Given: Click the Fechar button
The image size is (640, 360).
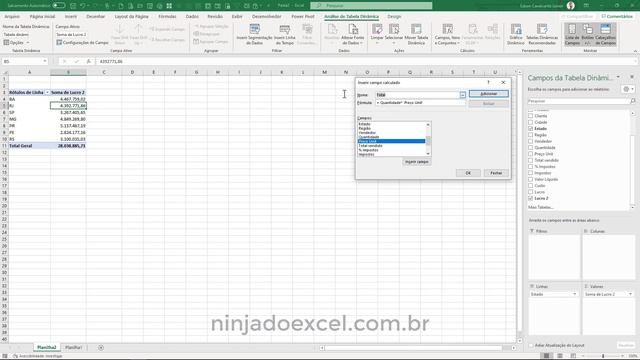Looking at the screenshot, I should 496,173.
